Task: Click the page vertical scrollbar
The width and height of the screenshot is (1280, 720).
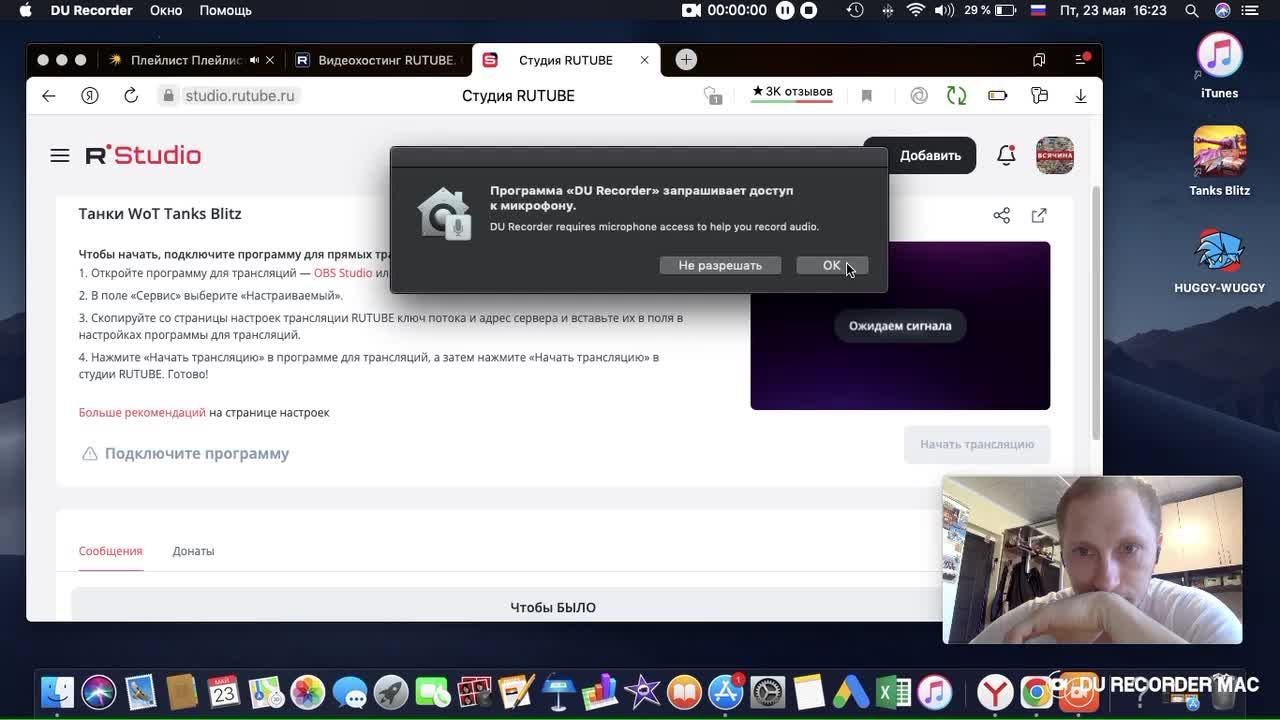Action: 1096,312
